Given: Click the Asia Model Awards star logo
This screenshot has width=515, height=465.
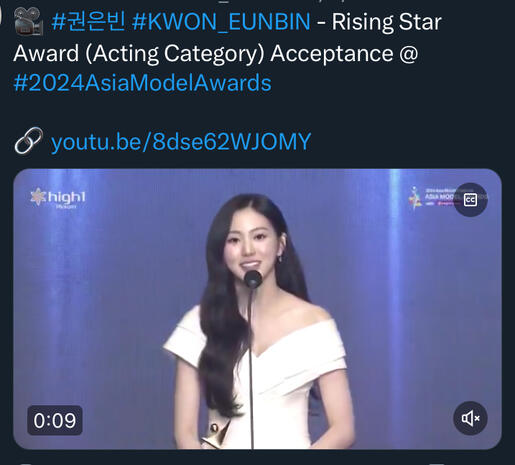Looking at the screenshot, I should [x=414, y=198].
